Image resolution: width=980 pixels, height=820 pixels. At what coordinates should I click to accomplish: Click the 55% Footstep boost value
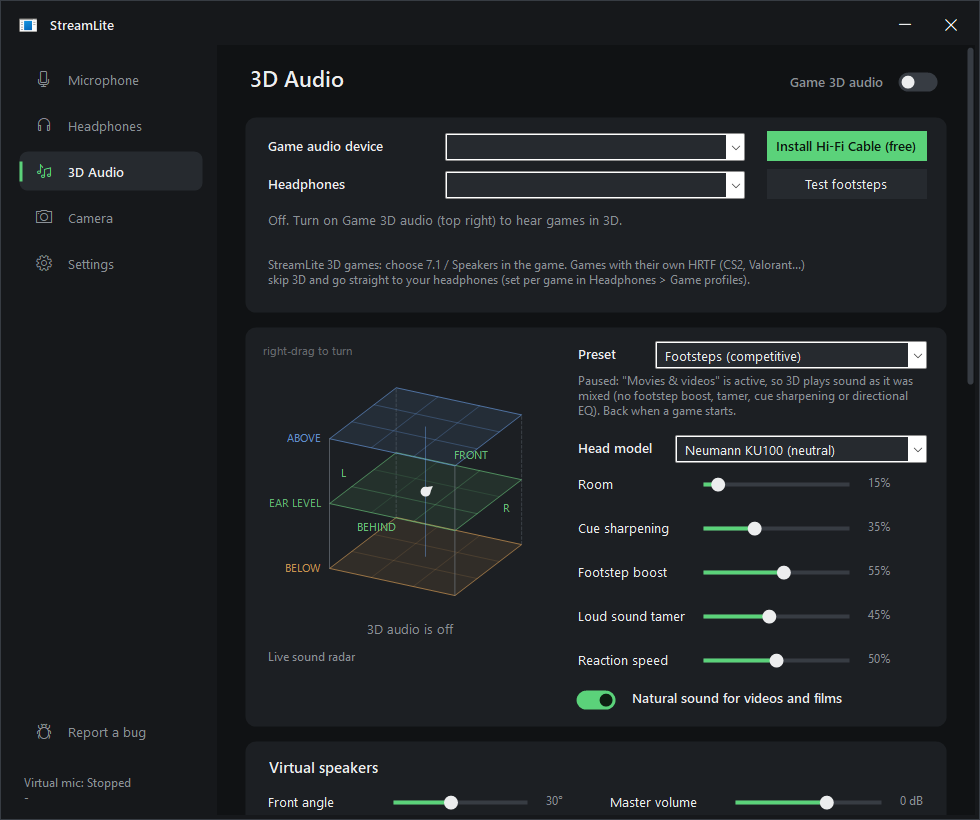tap(879, 571)
